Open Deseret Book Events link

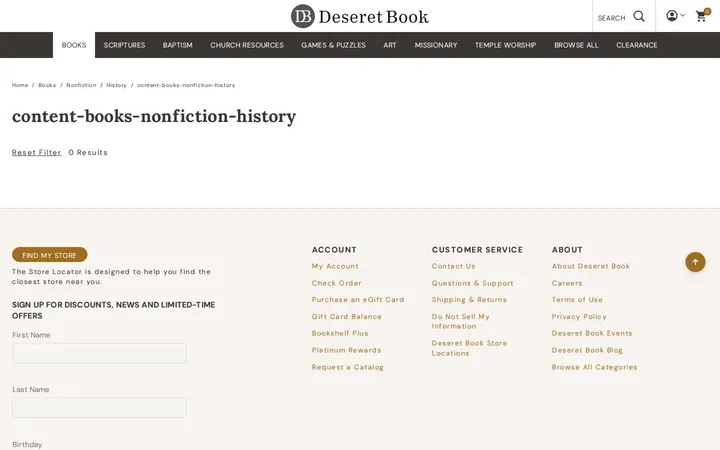point(592,333)
